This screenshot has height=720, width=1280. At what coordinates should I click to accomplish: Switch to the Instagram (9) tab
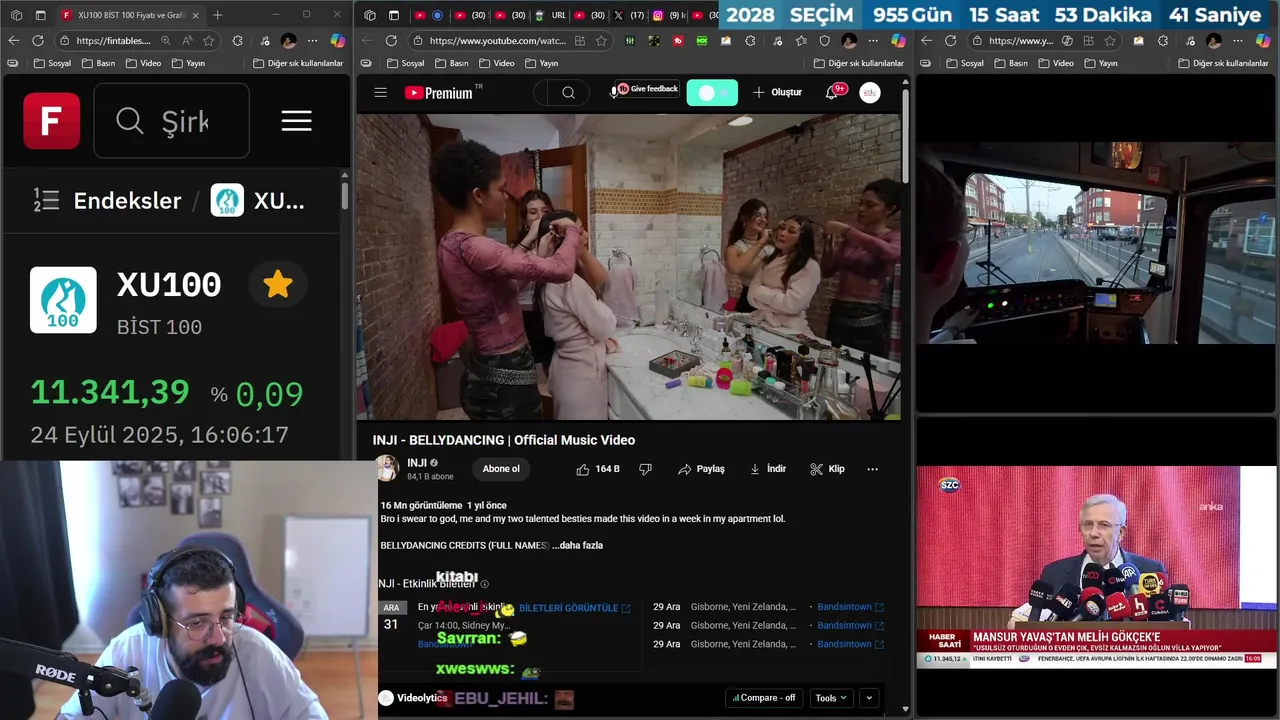tap(669, 15)
